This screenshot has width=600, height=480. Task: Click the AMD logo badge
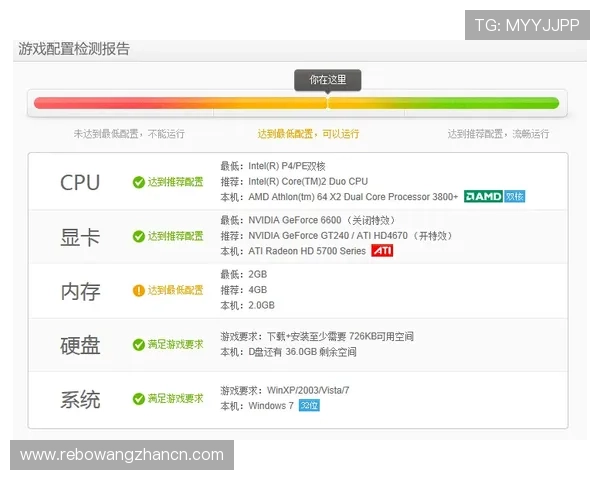click(483, 196)
